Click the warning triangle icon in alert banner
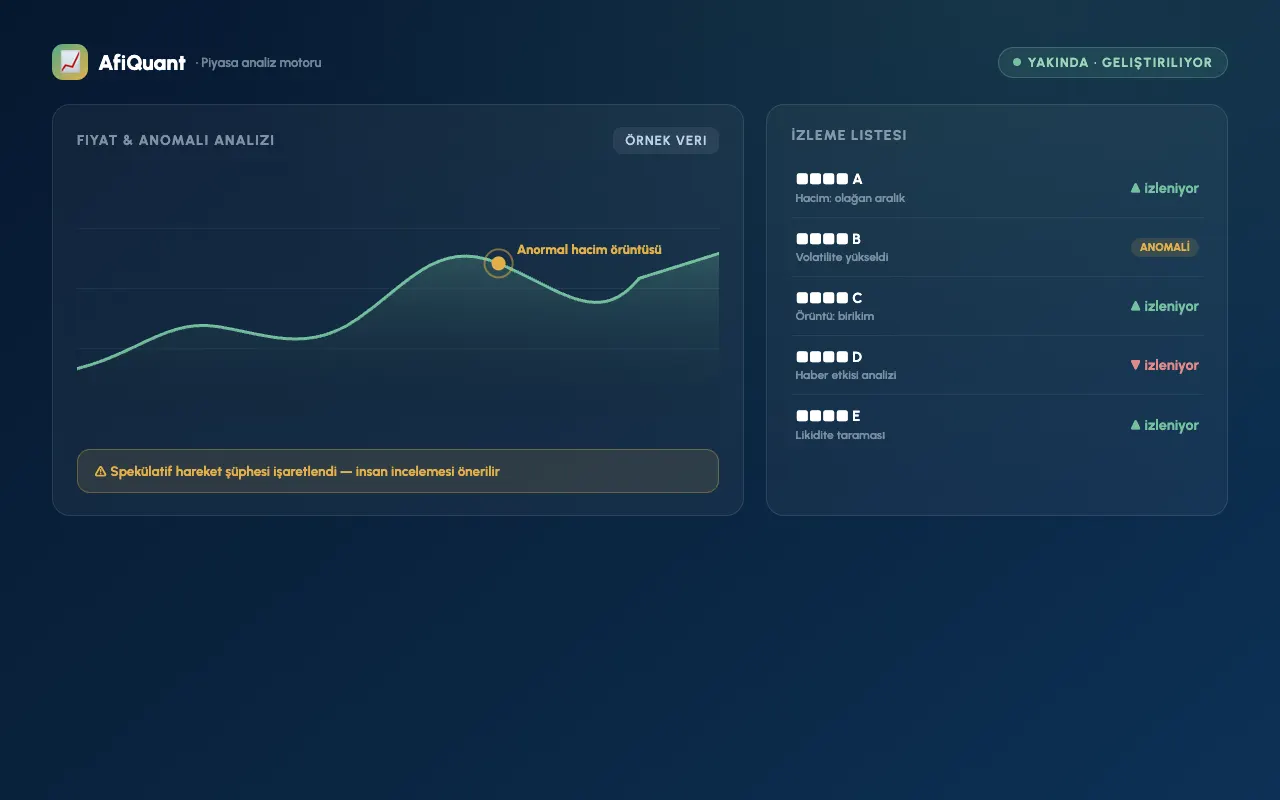The height and width of the screenshot is (800, 1280). pyautogui.click(x=100, y=471)
